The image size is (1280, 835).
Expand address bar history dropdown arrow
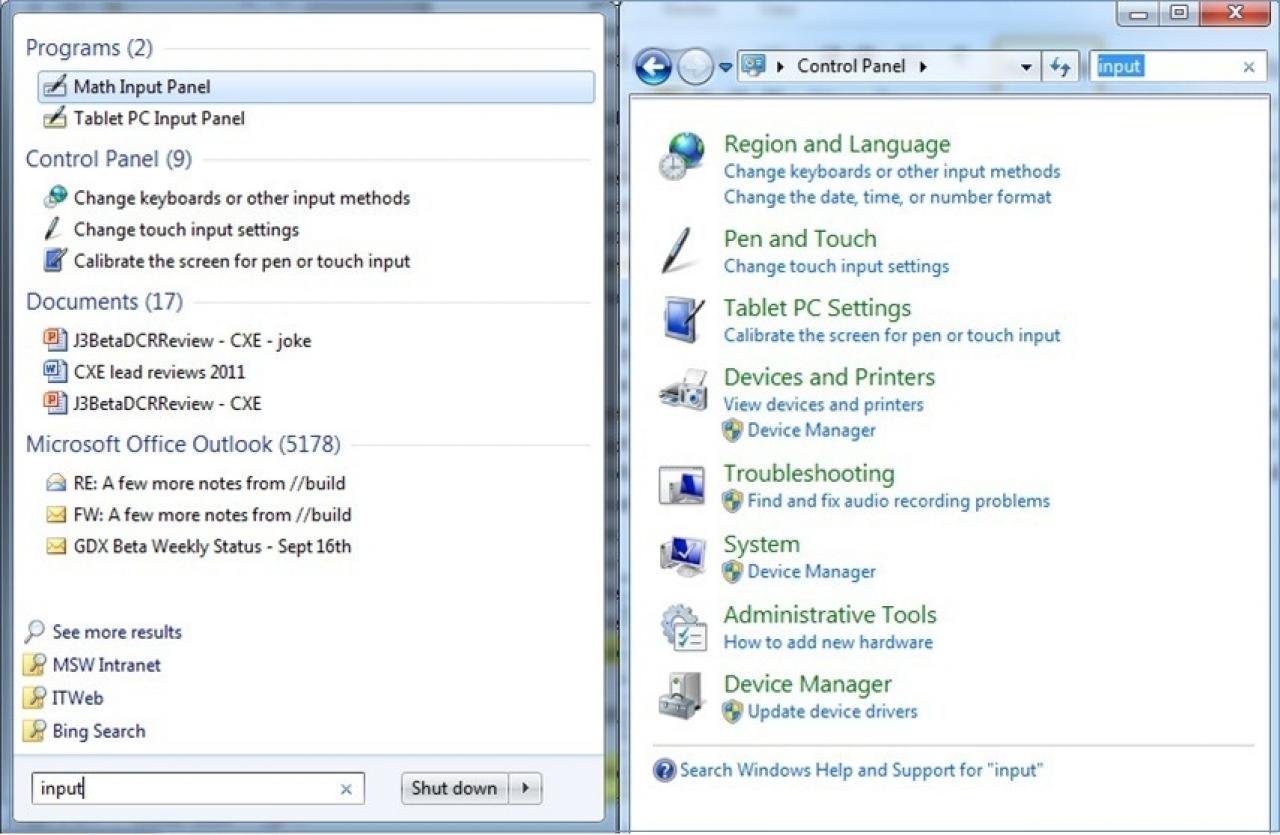click(1026, 67)
